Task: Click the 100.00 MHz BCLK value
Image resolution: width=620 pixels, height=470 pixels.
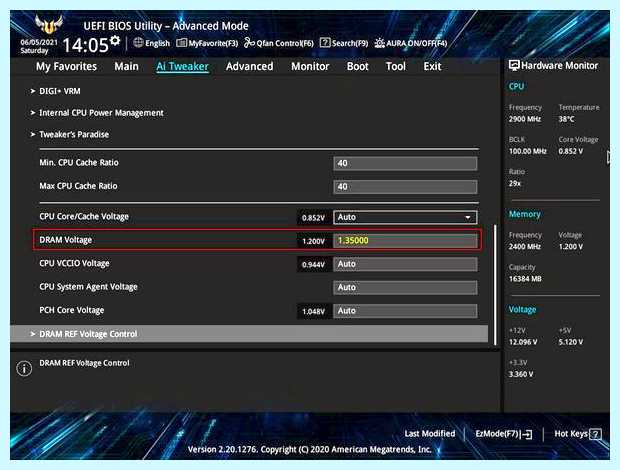Action: pyautogui.click(x=527, y=151)
